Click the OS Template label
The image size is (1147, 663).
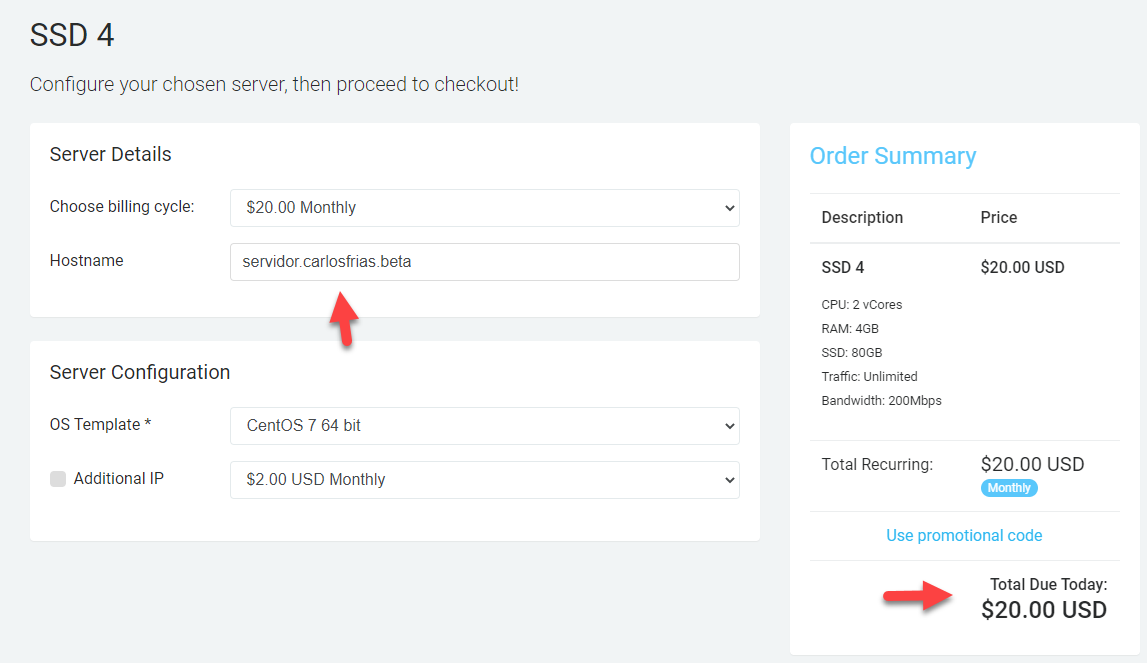coord(100,425)
